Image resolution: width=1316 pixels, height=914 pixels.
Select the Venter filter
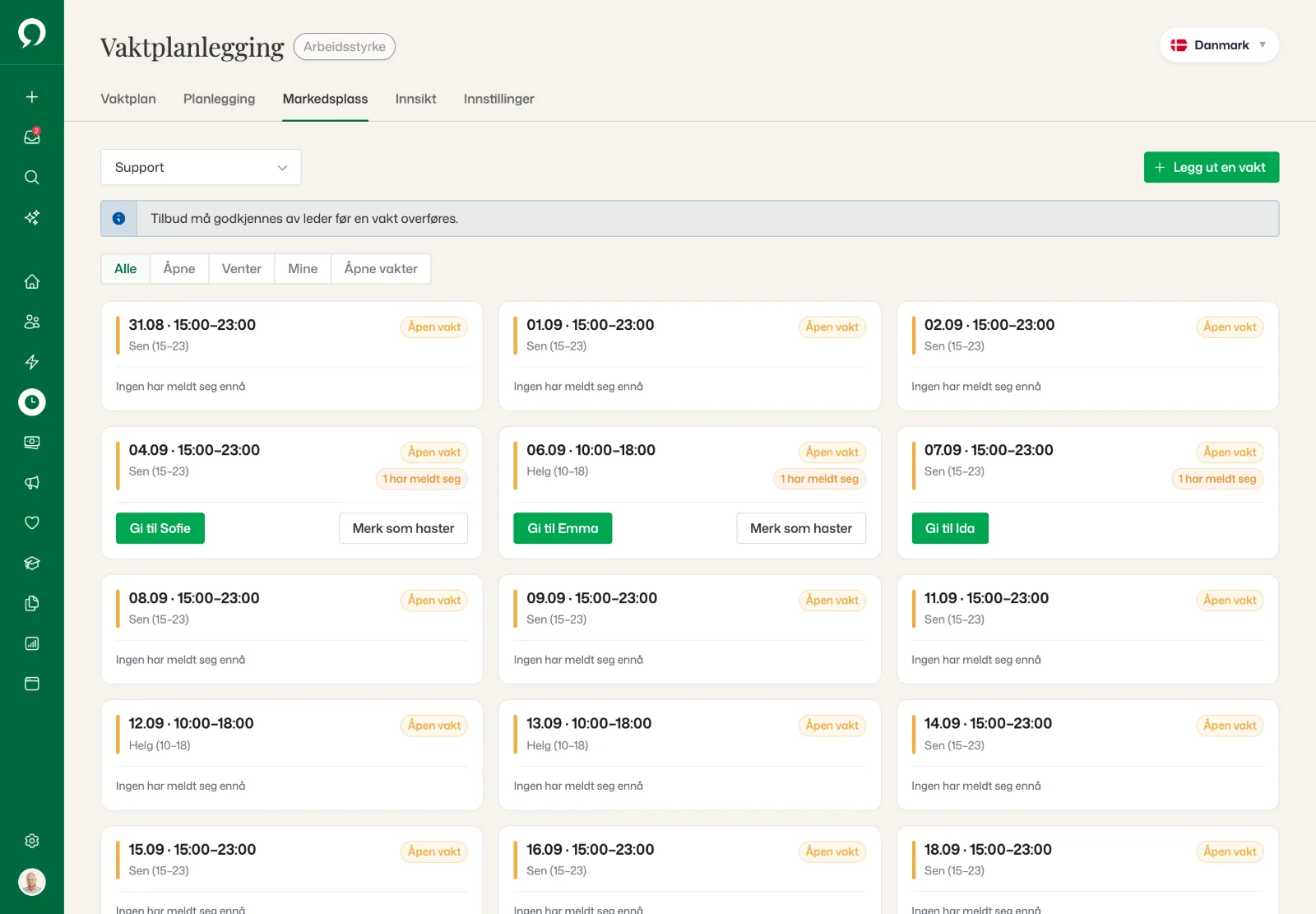coord(242,269)
